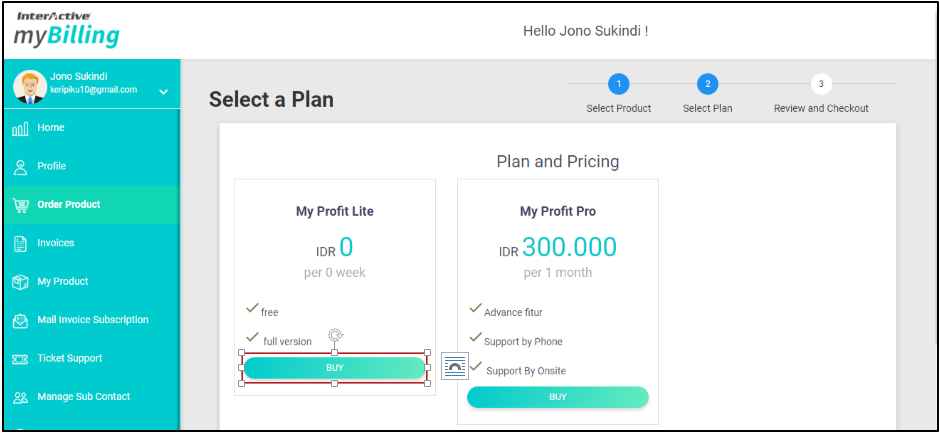Viewport: 940px width, 433px height.
Task: Click the Profile person icon
Action: pos(20,167)
